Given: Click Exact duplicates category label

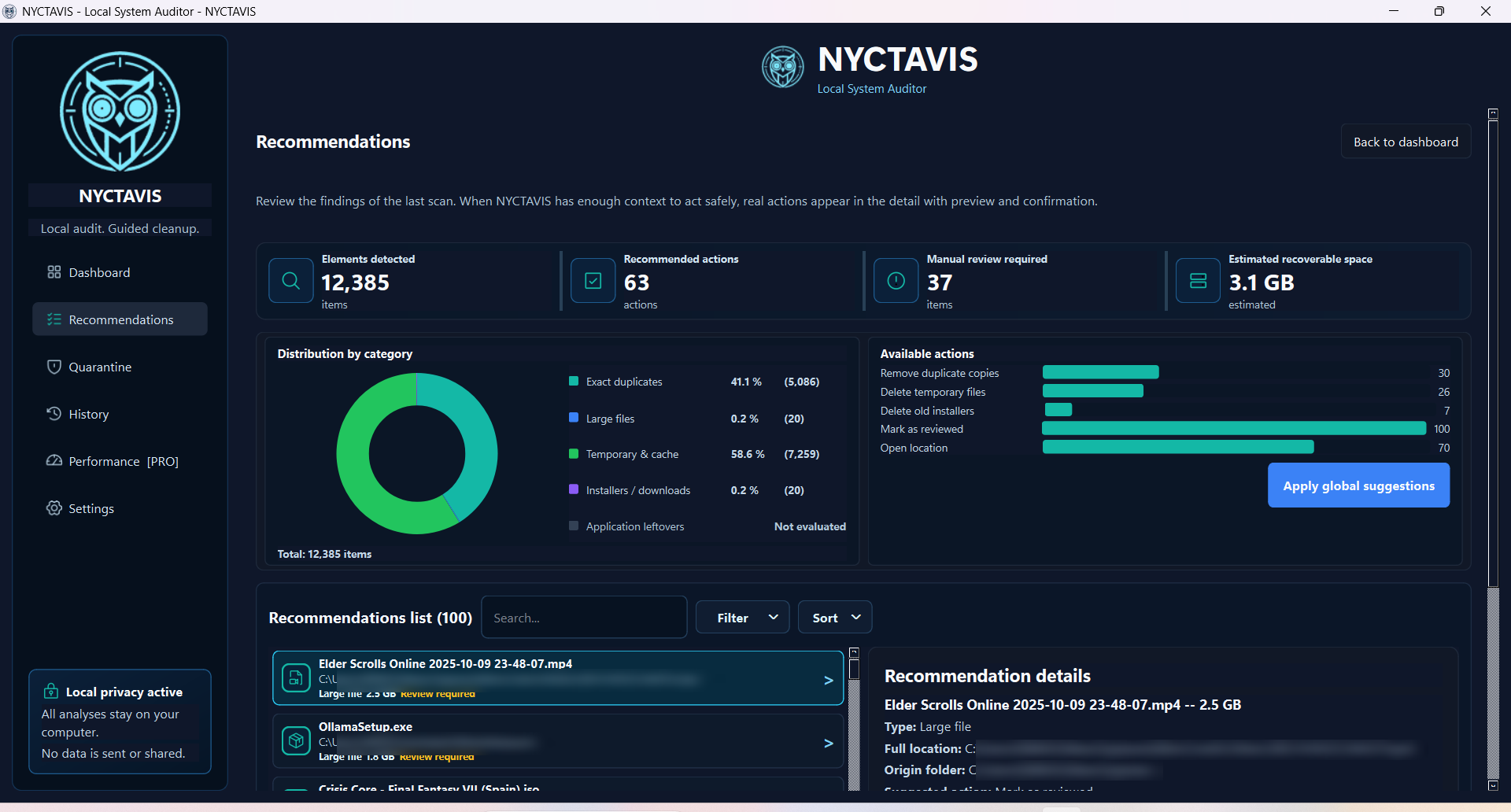Looking at the screenshot, I should pos(624,382).
